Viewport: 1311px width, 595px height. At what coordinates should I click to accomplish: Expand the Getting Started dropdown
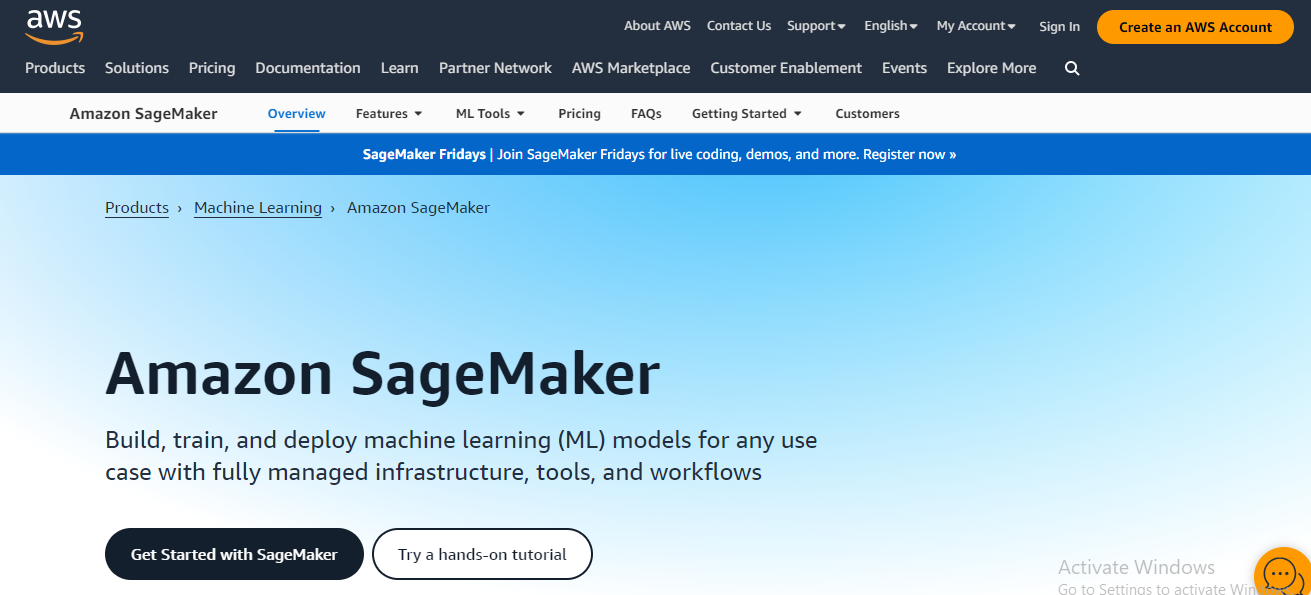(x=747, y=113)
